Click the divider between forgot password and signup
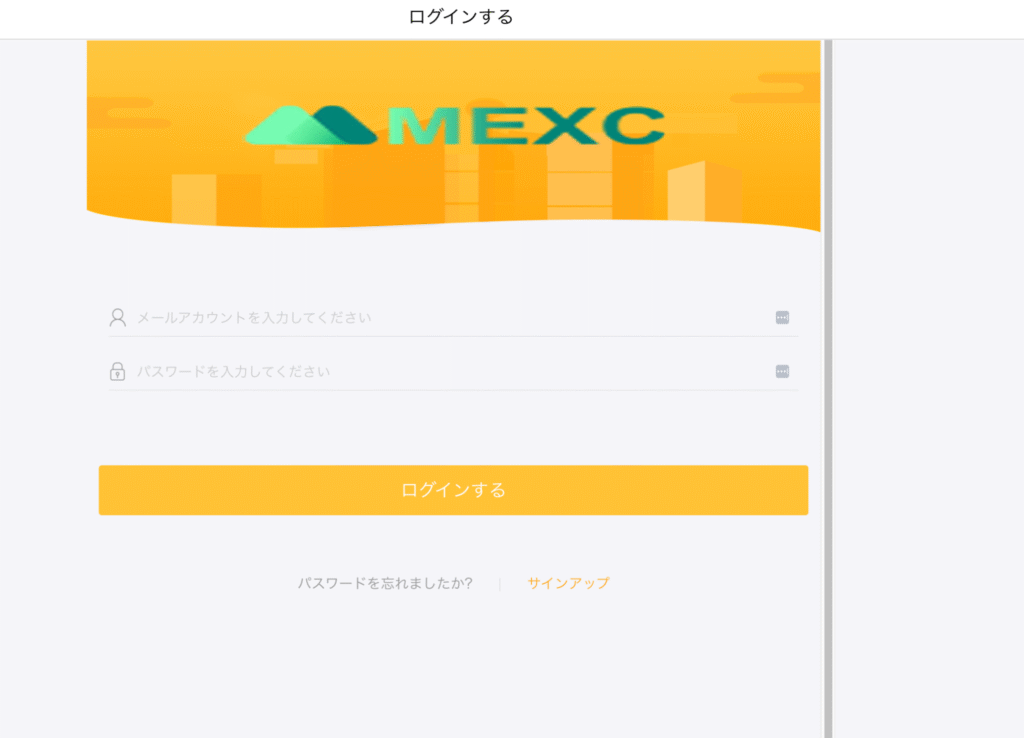Viewport: 1024px width, 738px height. 500,584
